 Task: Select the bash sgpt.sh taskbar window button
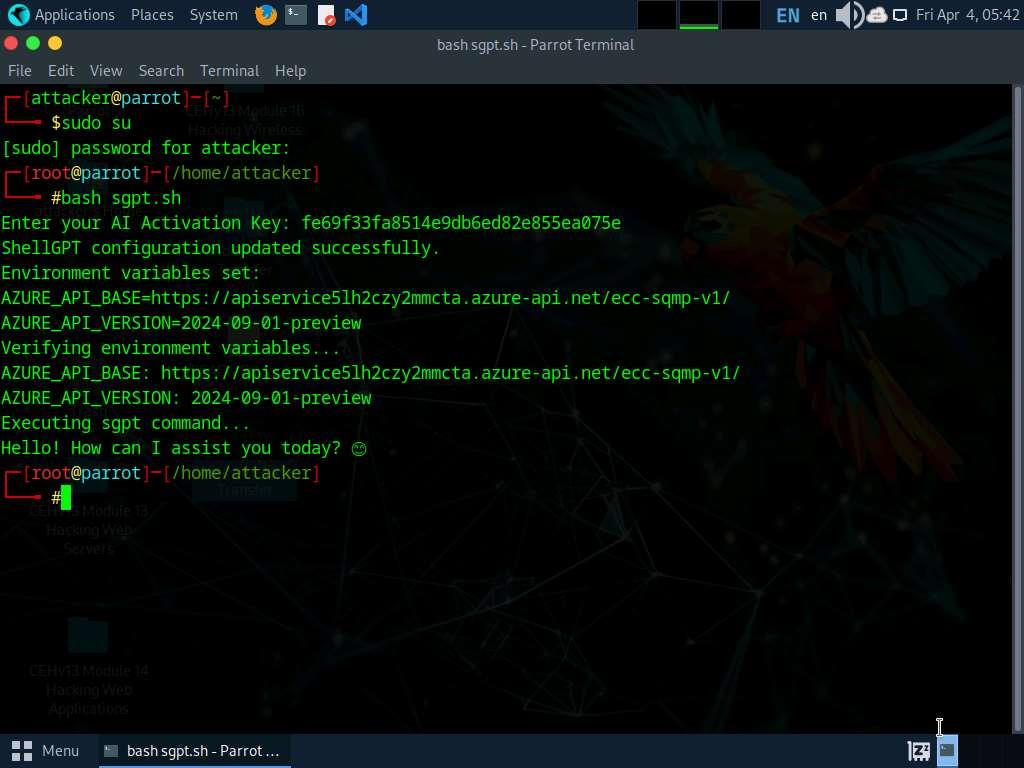coord(194,750)
